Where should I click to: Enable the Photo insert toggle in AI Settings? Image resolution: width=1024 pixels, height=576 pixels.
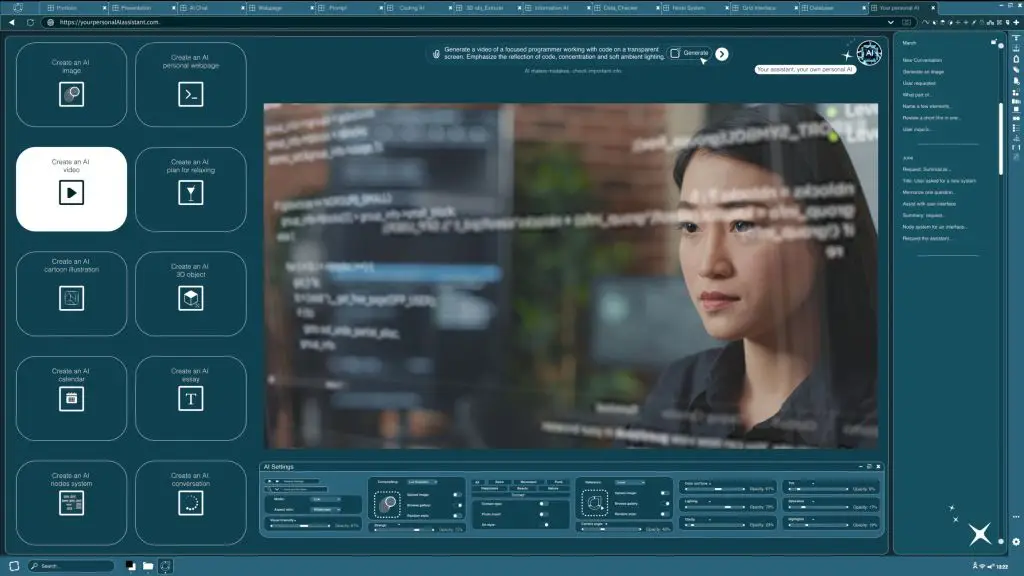click(544, 513)
